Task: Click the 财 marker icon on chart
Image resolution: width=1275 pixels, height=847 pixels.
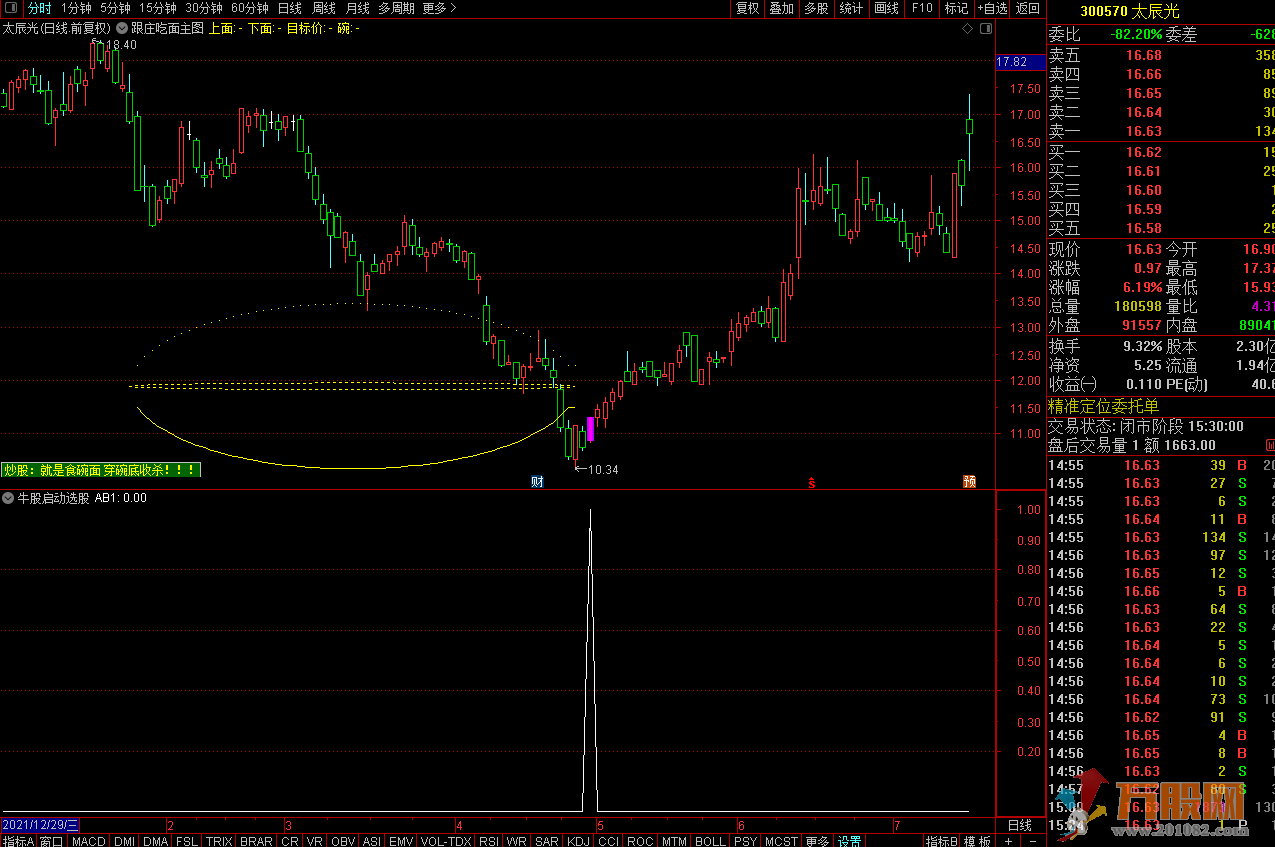Action: [x=537, y=482]
